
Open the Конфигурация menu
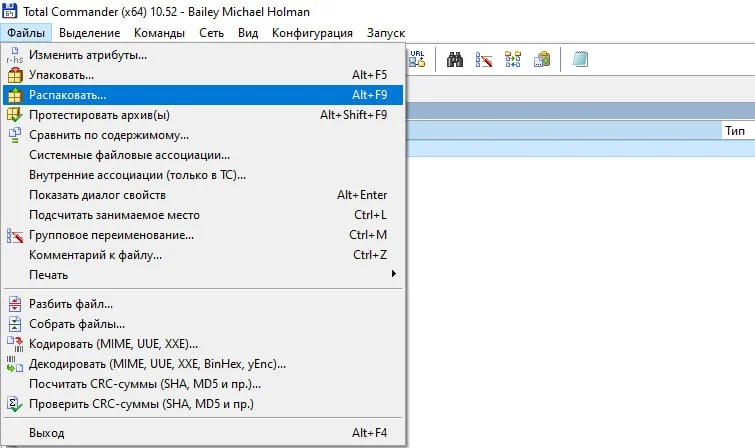pyautogui.click(x=312, y=33)
